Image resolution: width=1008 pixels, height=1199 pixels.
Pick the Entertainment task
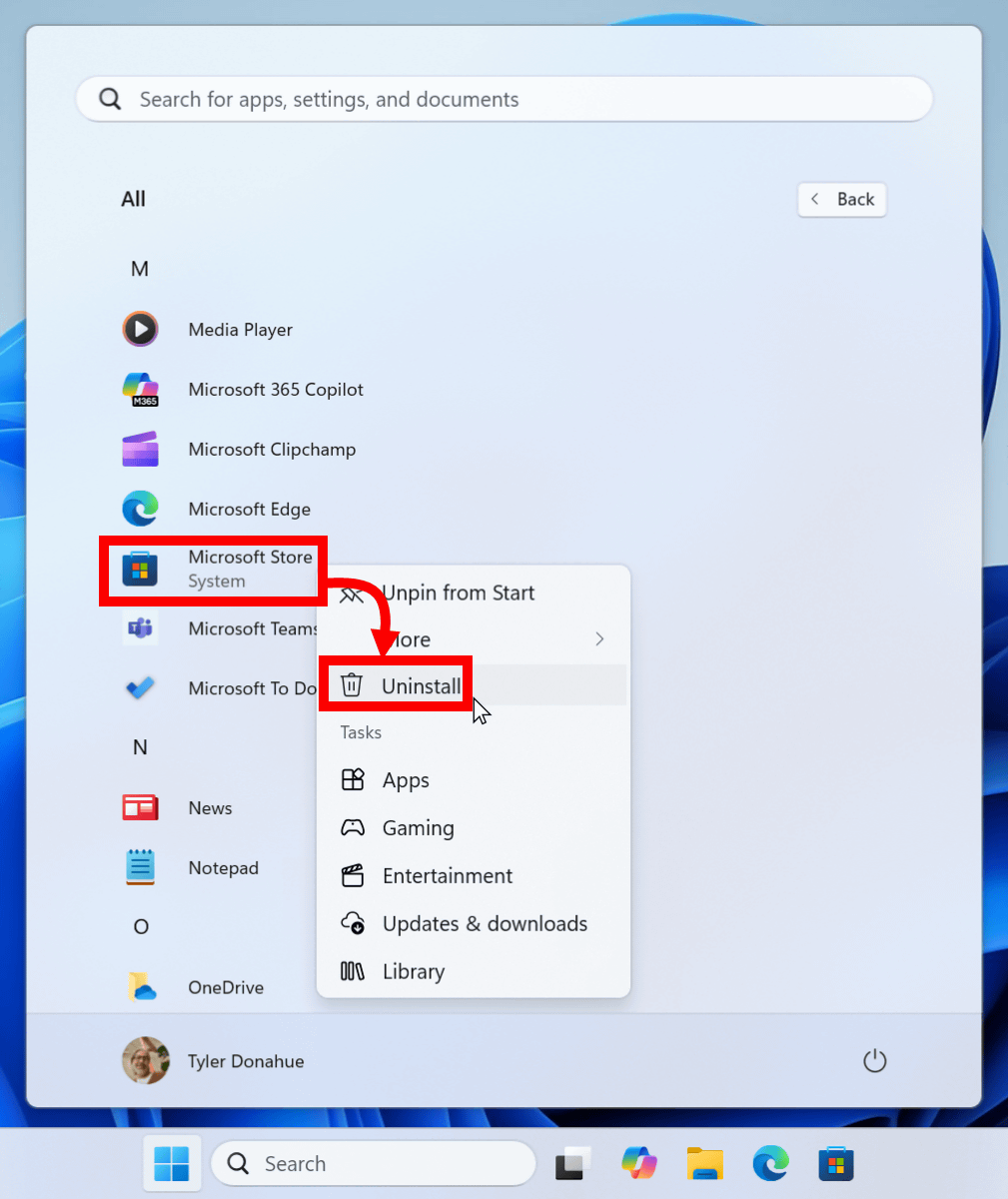pyautogui.click(x=474, y=876)
